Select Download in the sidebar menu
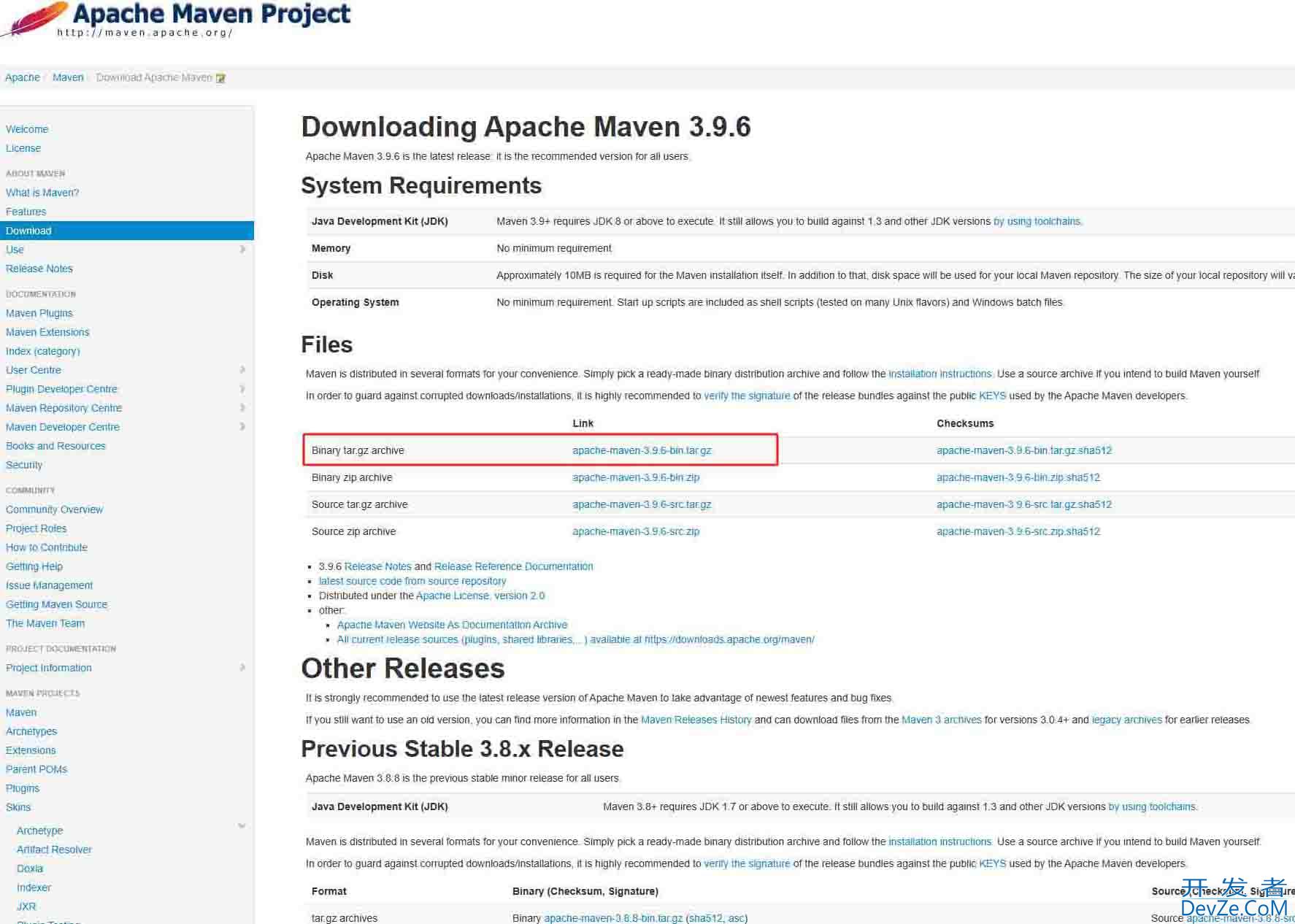The image size is (1295, 924). tap(28, 231)
